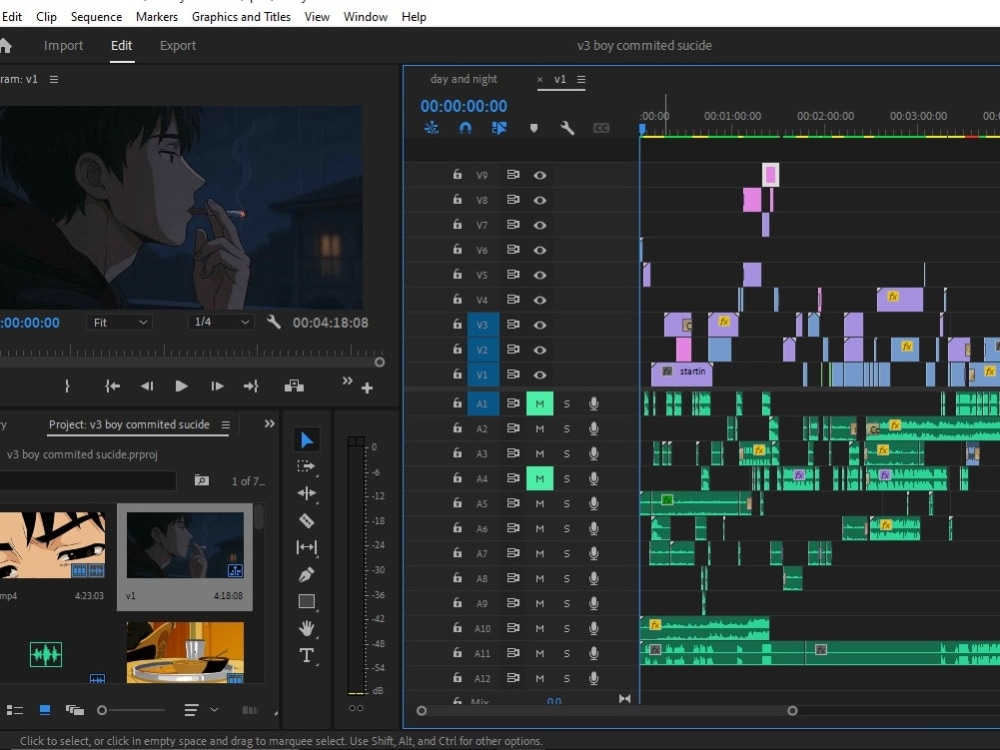Click Go to In point
Image resolution: width=1000 pixels, height=750 pixels.
click(112, 386)
